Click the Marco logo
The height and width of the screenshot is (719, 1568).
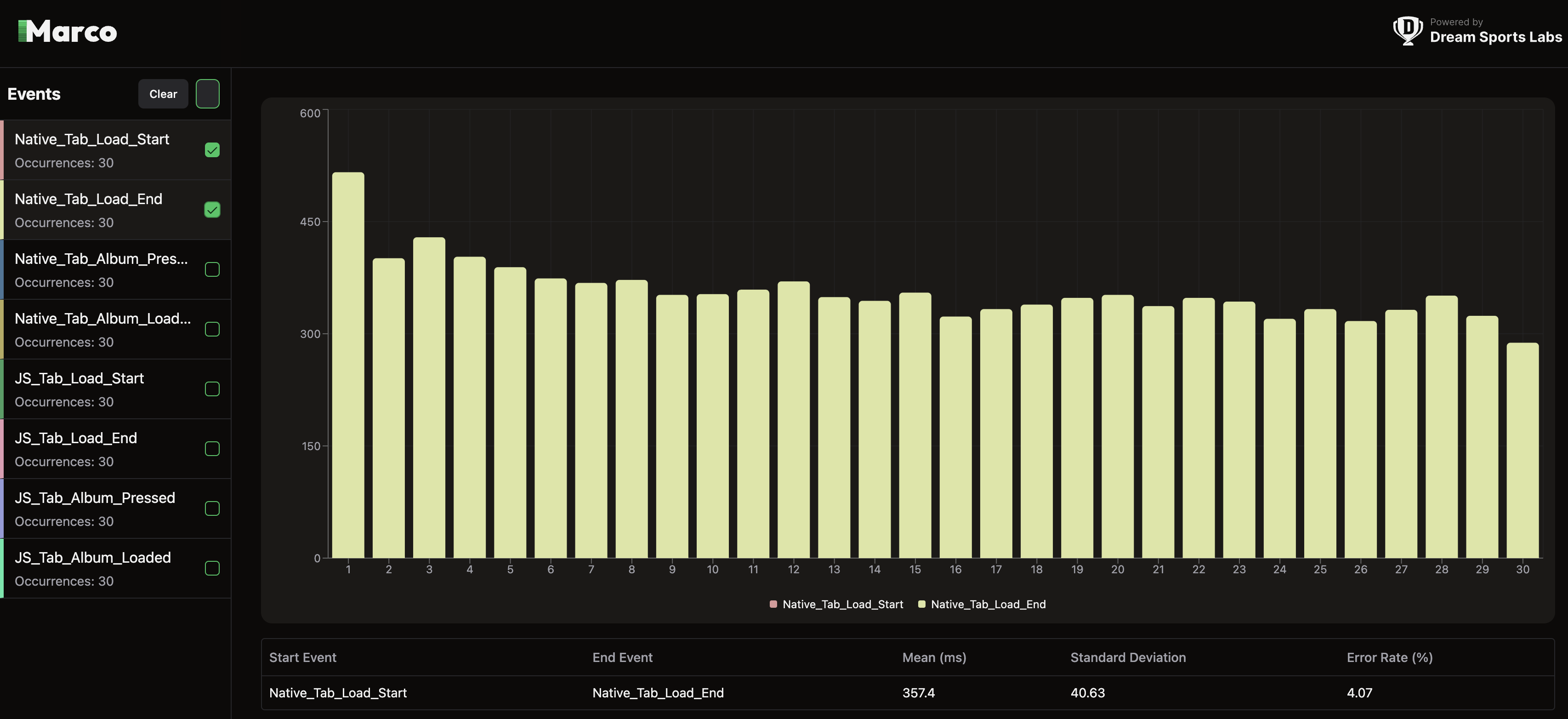pyautogui.click(x=67, y=31)
